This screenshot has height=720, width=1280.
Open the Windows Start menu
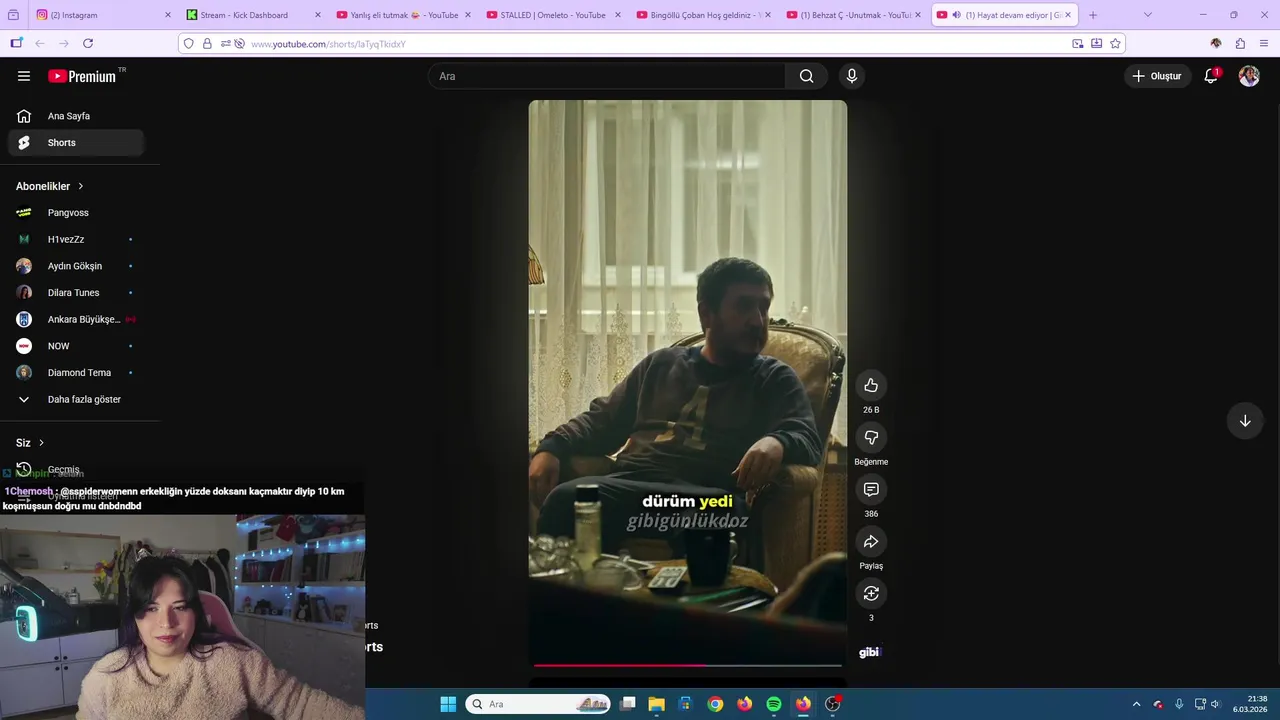pos(448,704)
